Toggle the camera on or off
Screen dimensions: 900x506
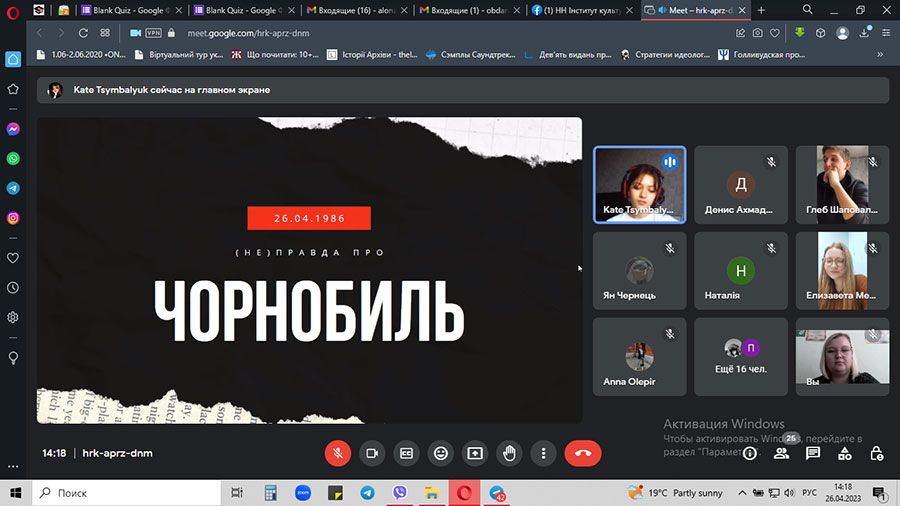pyautogui.click(x=372, y=453)
